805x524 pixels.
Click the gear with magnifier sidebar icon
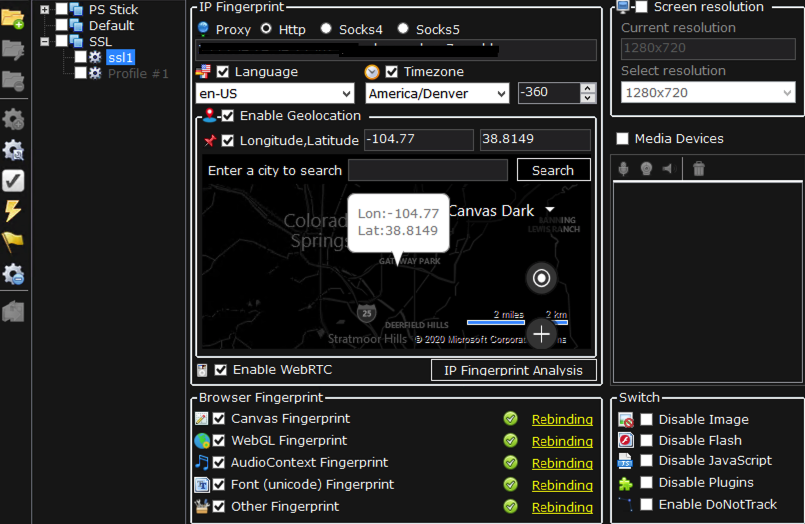pos(13,151)
